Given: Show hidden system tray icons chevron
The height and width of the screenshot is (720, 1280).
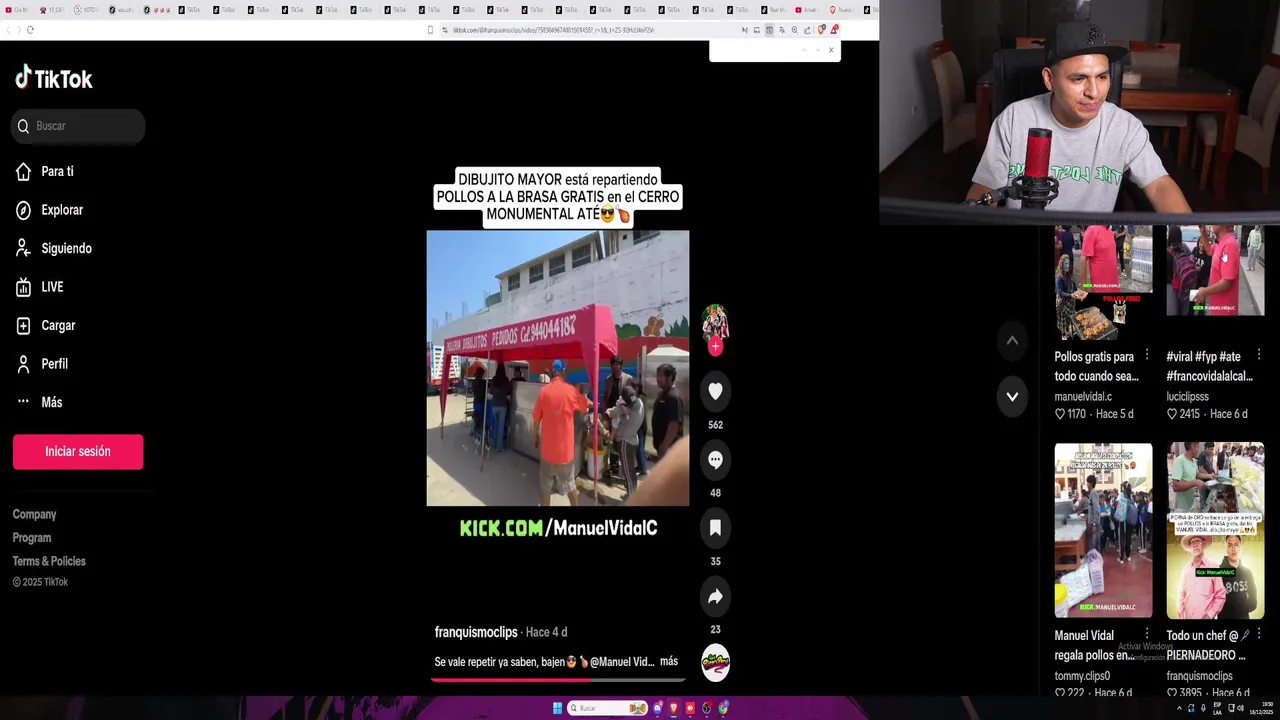Looking at the screenshot, I should pos(1180,708).
